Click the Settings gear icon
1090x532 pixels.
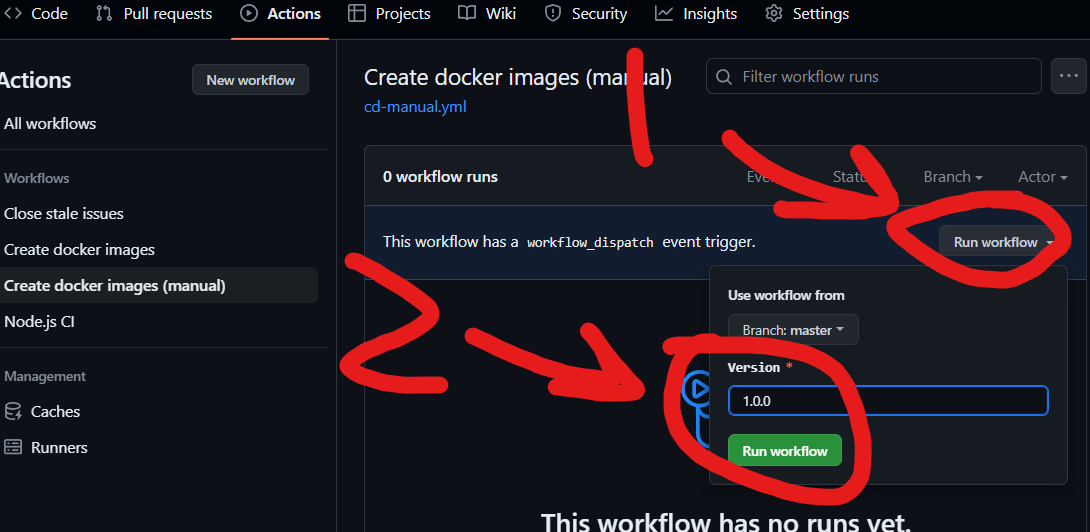(x=774, y=13)
